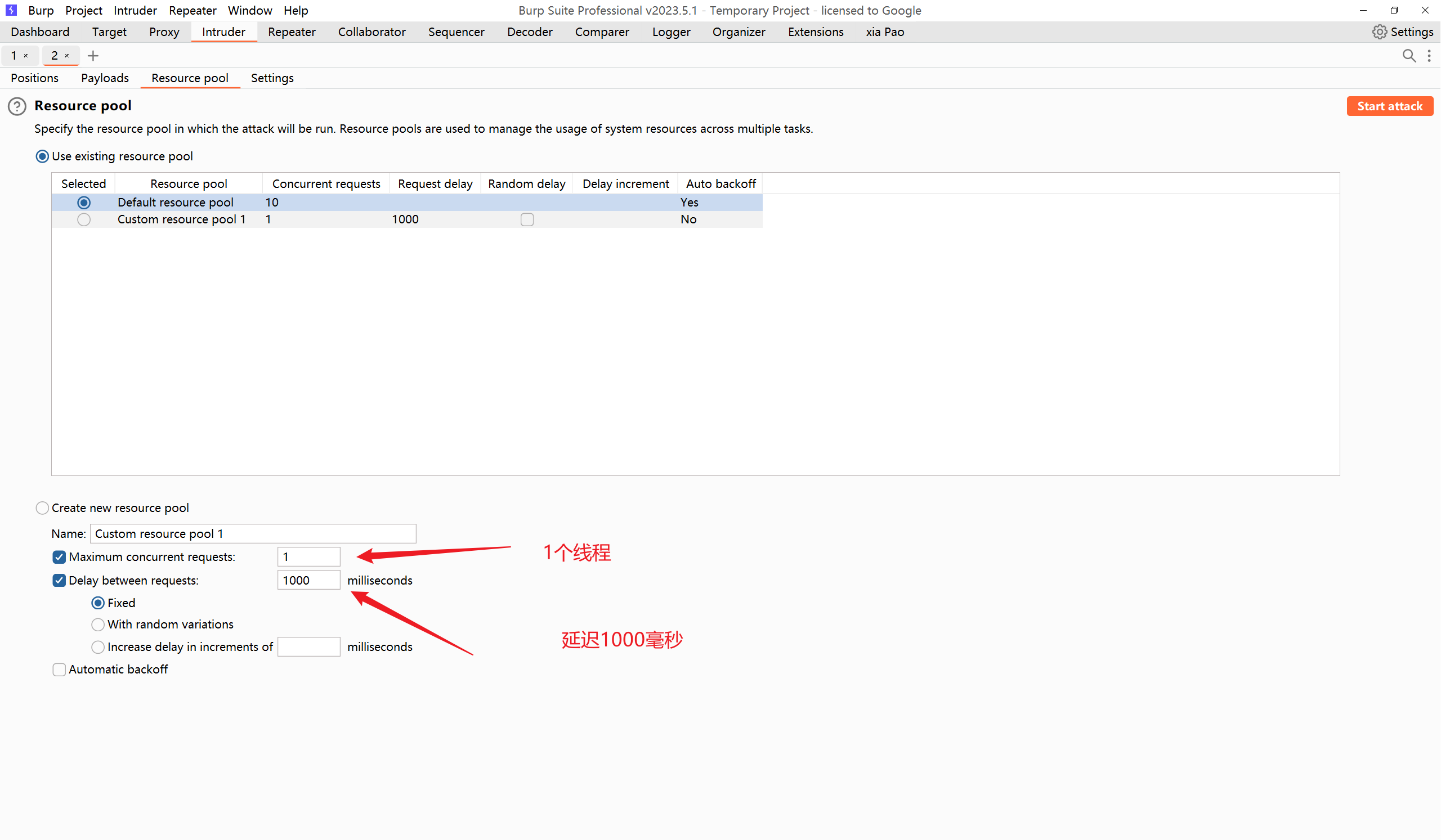Go to the Repeater main tab
The image size is (1441, 840).
click(x=292, y=32)
